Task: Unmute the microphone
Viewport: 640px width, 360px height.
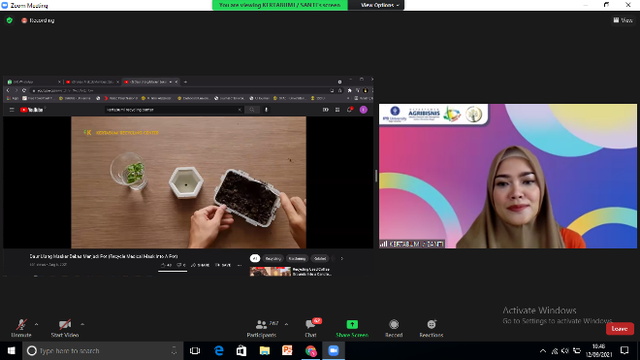Action: (x=21, y=328)
